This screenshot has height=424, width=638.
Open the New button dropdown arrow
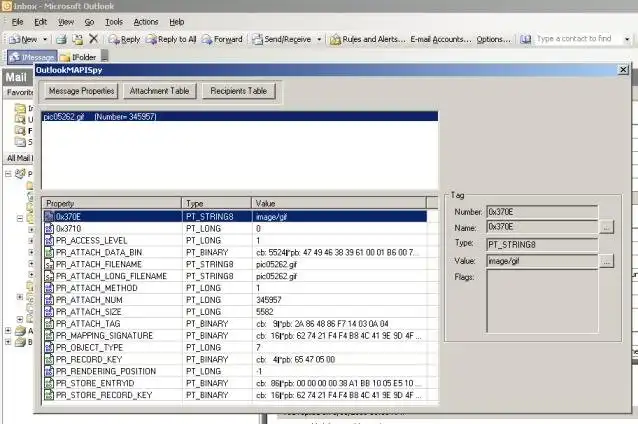click(x=45, y=39)
